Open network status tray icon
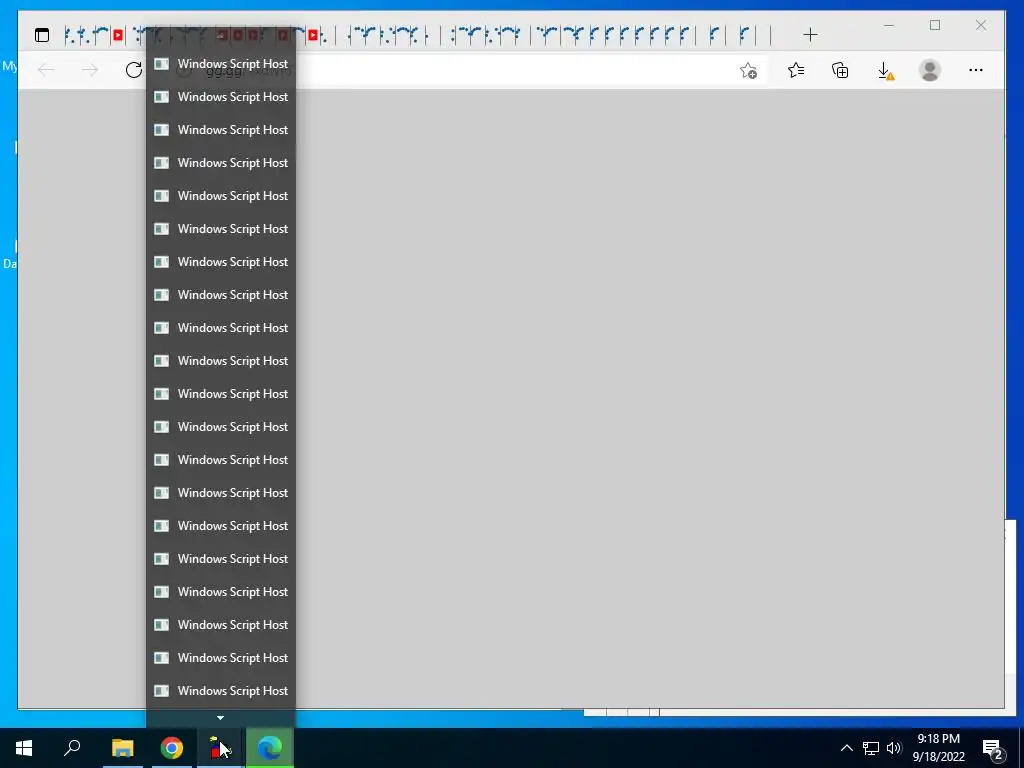The image size is (1024, 768). pos(871,748)
